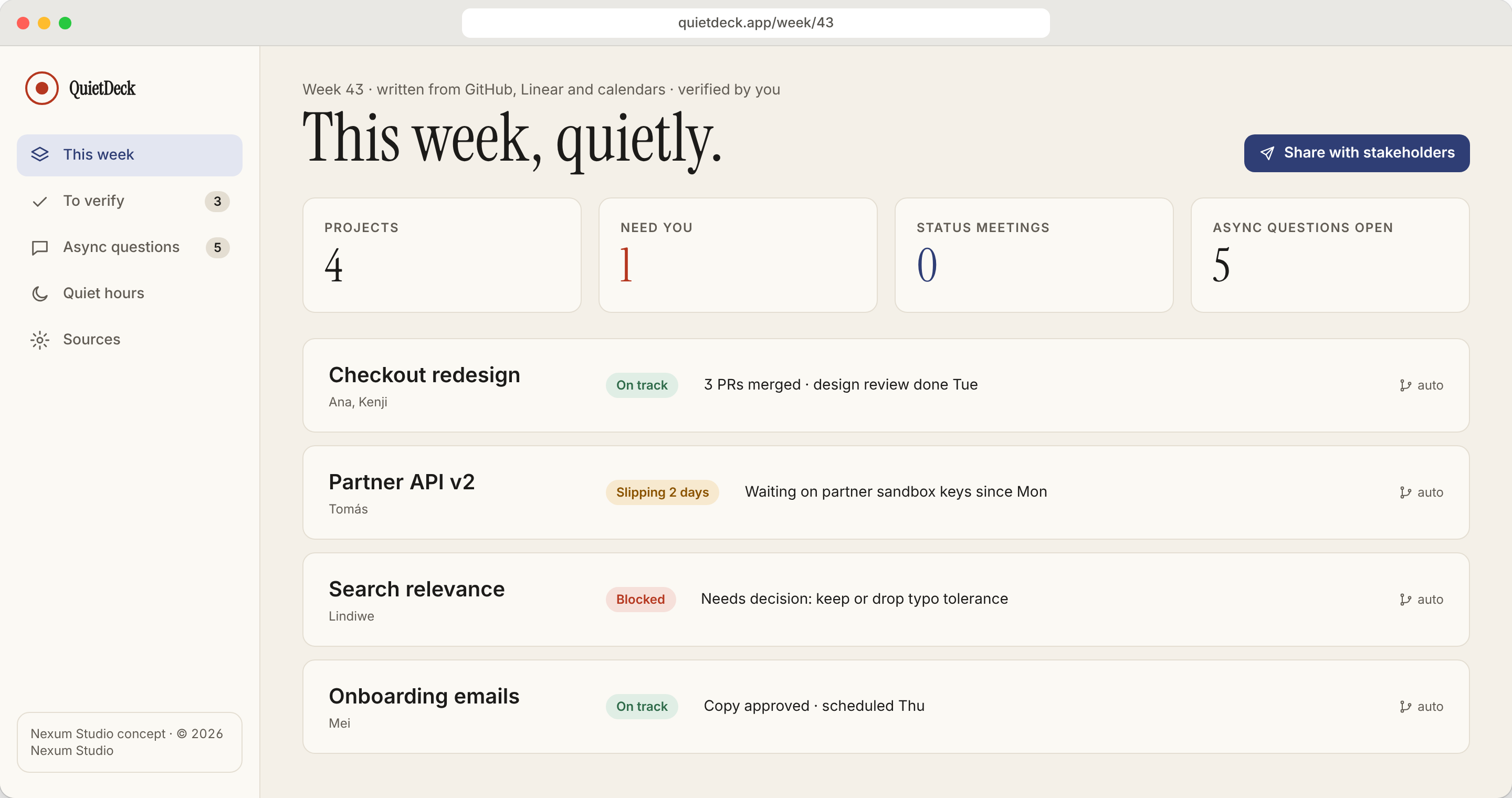Image resolution: width=1512 pixels, height=798 pixels.
Task: Click the Nexum Studio concept footer note
Action: pyautogui.click(x=129, y=742)
